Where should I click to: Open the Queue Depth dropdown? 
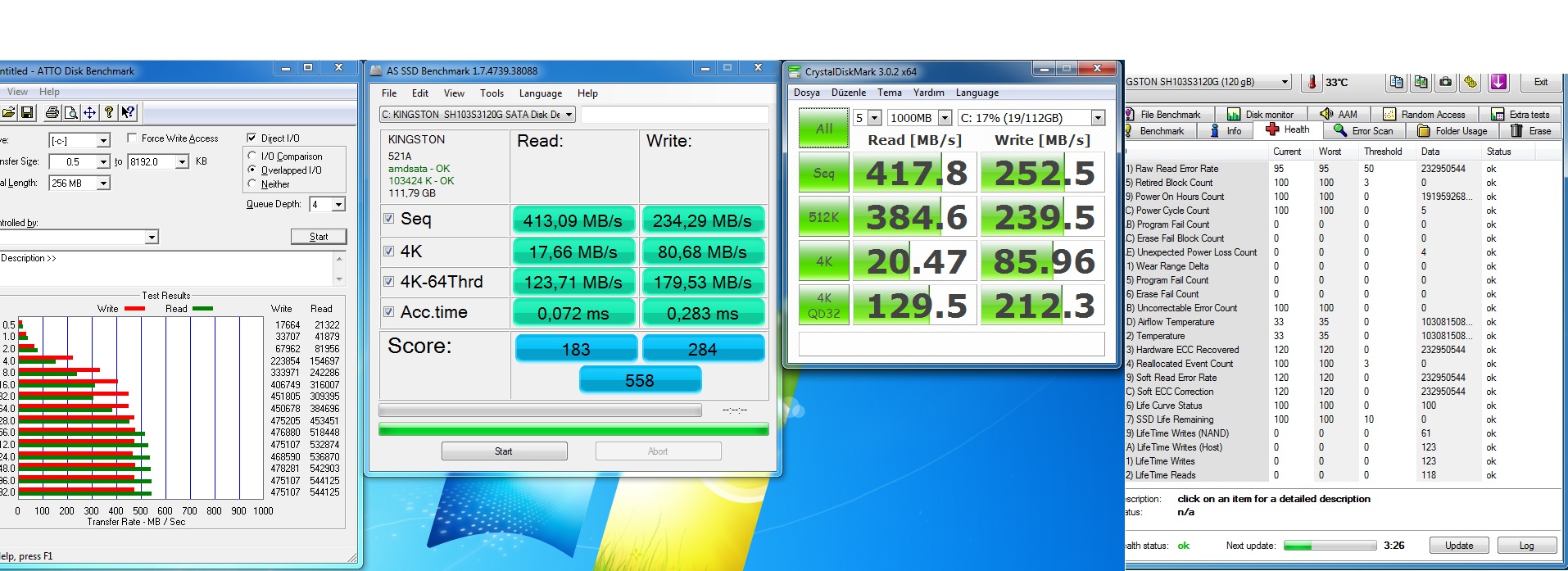pos(338,204)
